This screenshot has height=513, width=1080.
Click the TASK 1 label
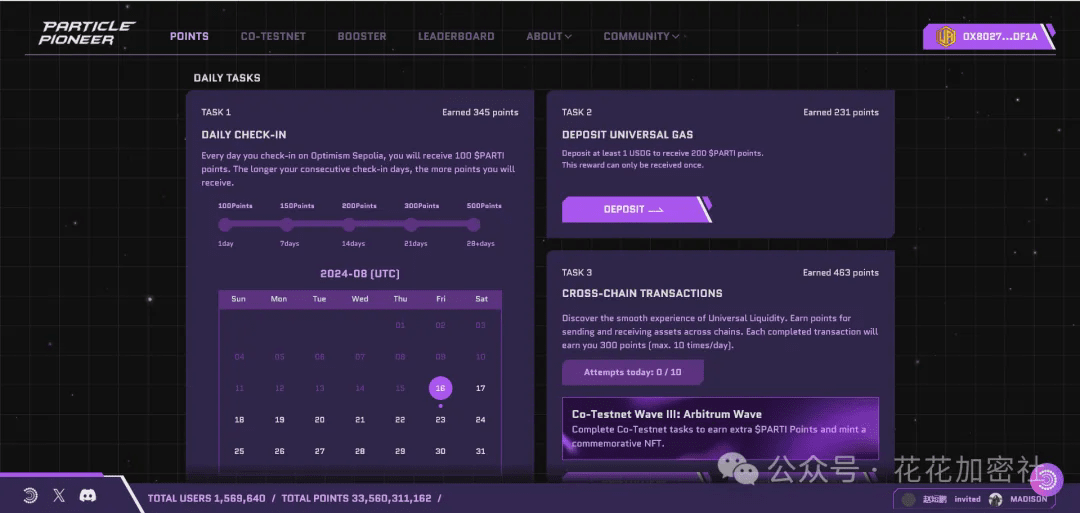tap(216, 112)
